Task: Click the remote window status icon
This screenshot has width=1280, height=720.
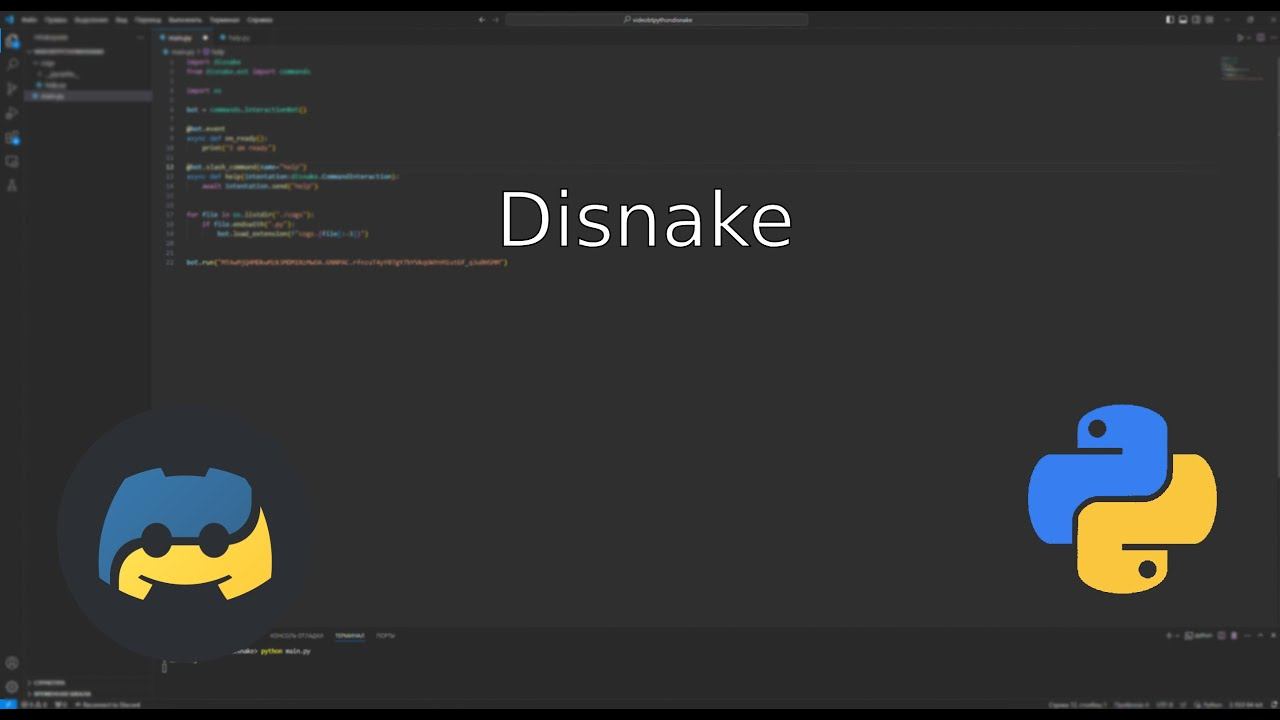Action: point(8,705)
